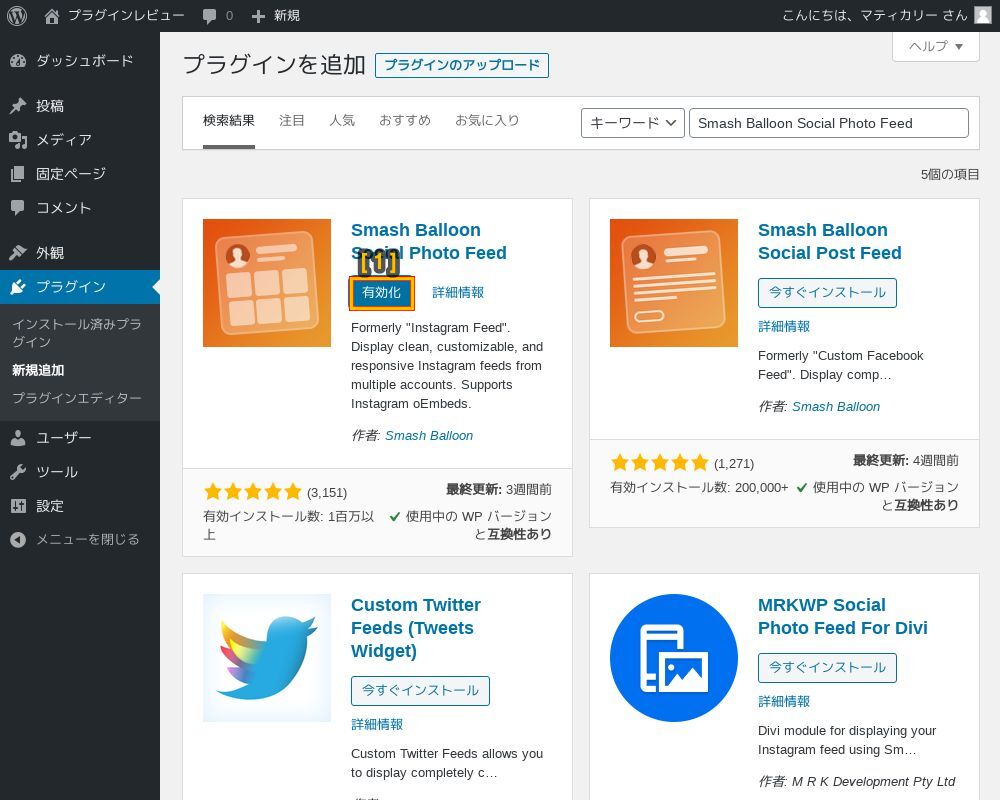Open 詳細情報 for MRKWP Social Photo Feed

(784, 702)
